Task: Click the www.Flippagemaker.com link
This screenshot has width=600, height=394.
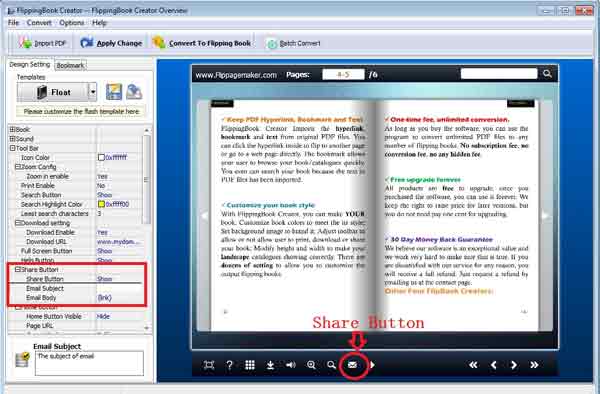Action: 236,75
